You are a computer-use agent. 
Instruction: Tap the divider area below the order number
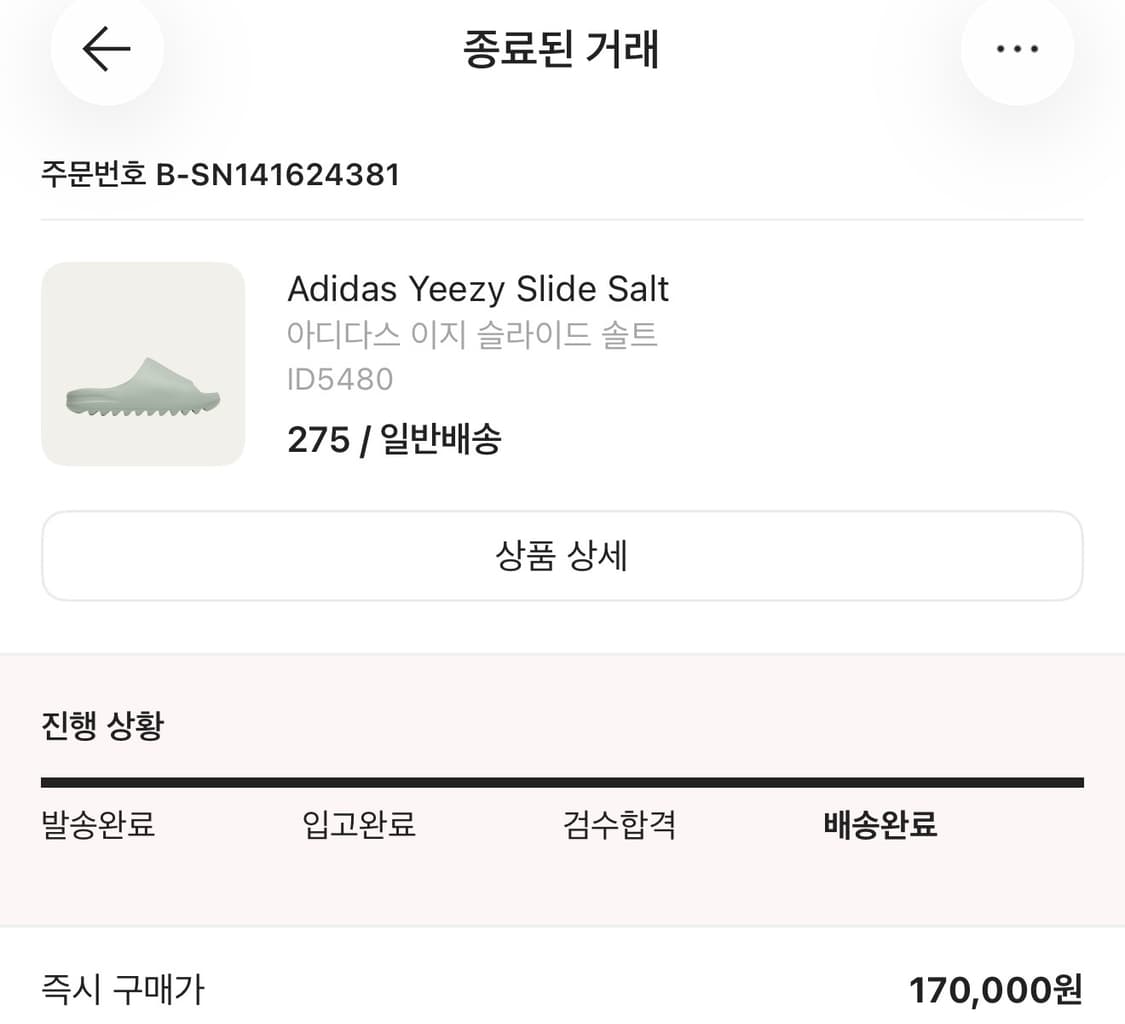(562, 222)
